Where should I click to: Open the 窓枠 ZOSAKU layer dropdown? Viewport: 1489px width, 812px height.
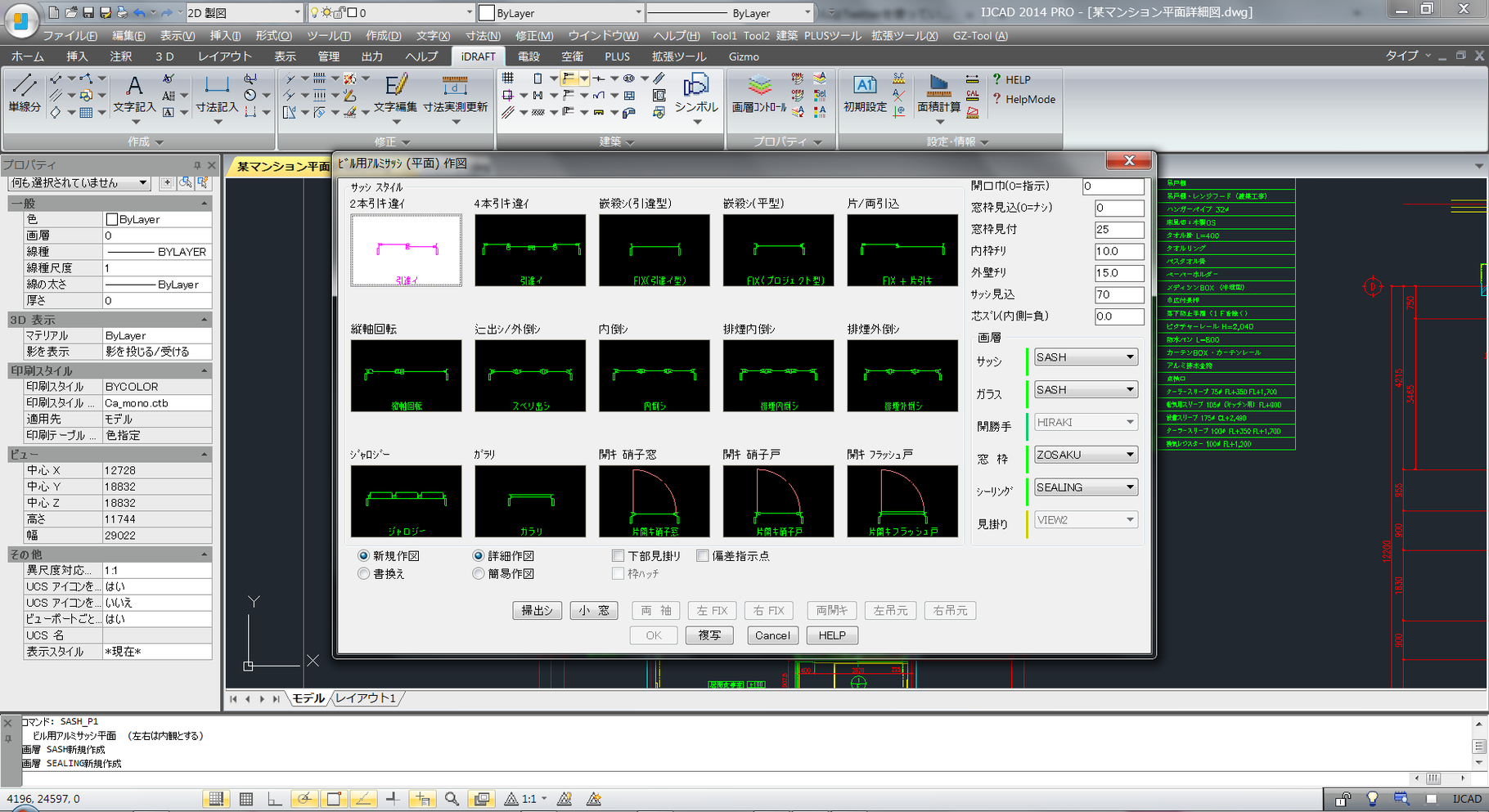tap(1086, 455)
